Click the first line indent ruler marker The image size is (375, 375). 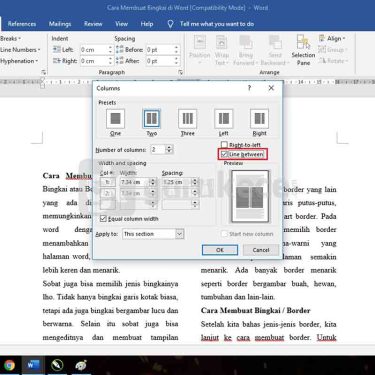[x=42, y=79]
